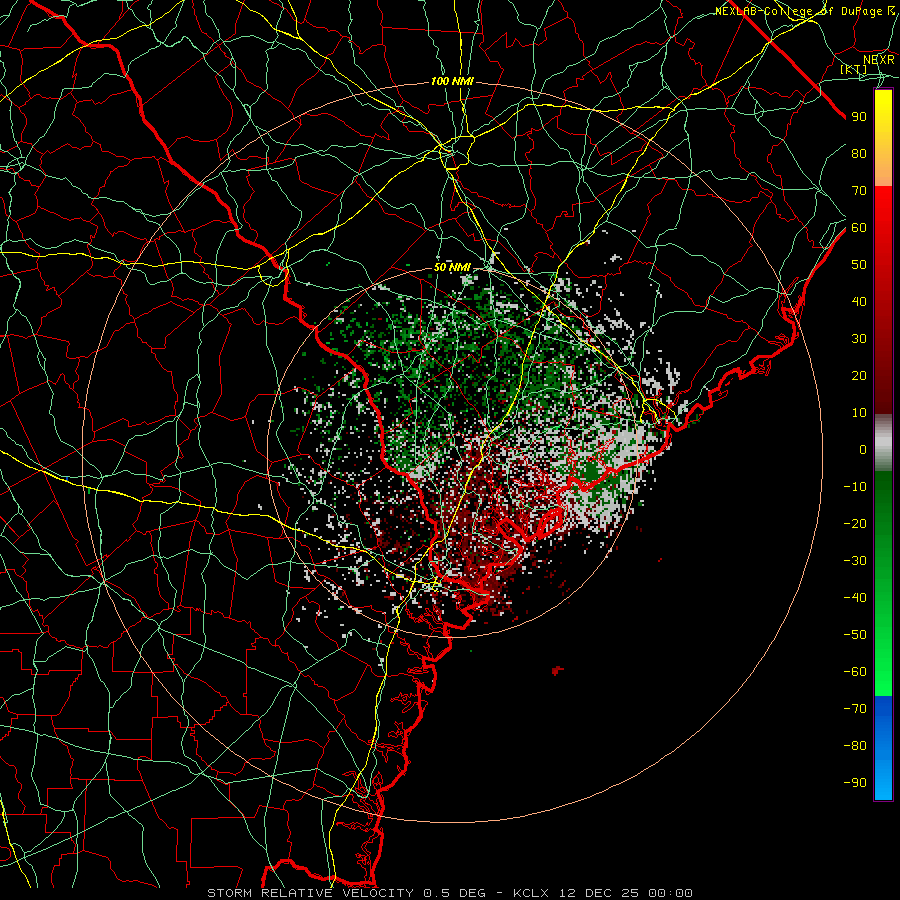Click the 90 value on the velocity scale
Image resolution: width=900 pixels, height=900 pixels.
click(859, 117)
